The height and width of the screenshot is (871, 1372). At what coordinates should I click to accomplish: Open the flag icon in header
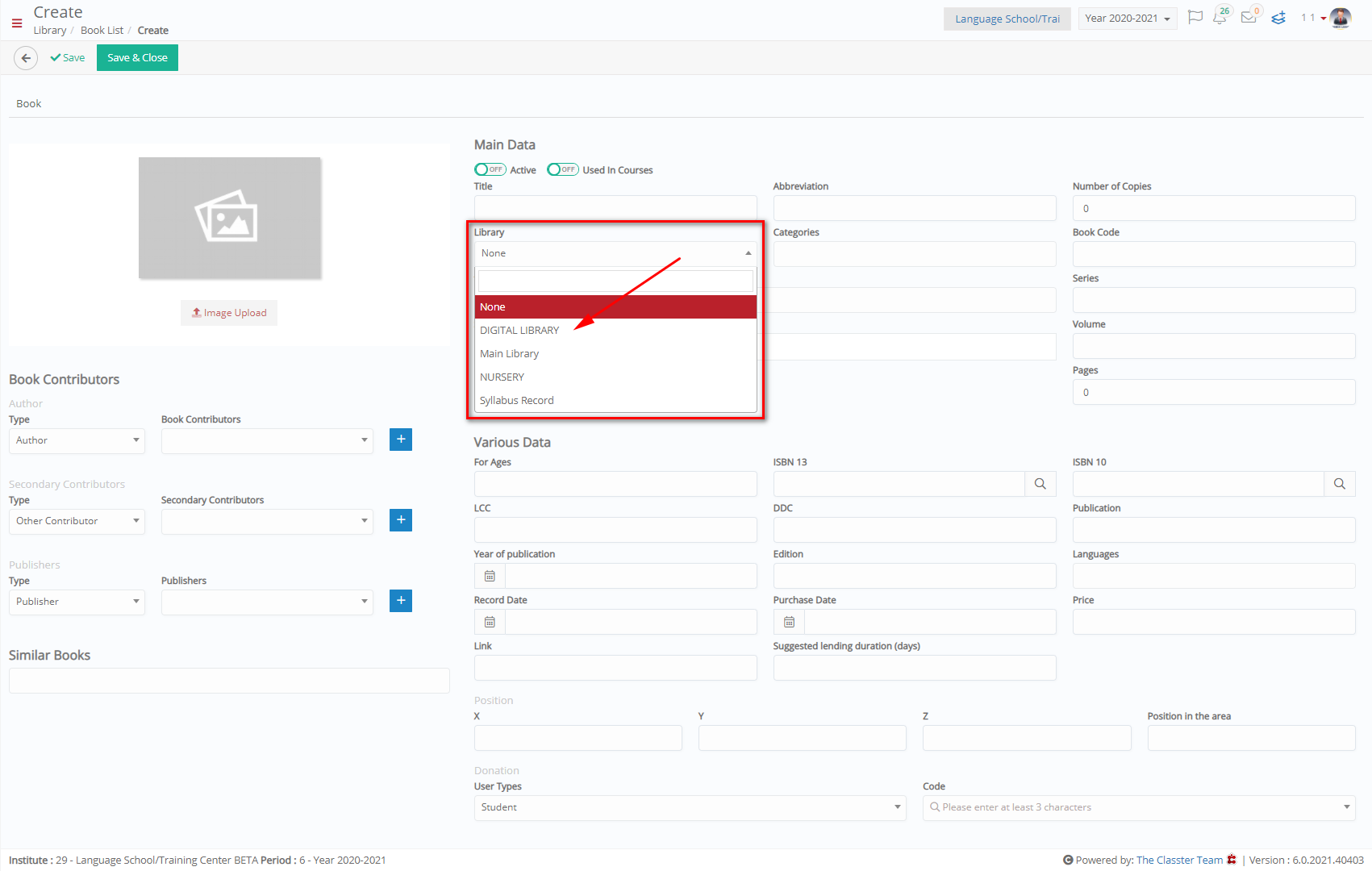pos(1195,18)
